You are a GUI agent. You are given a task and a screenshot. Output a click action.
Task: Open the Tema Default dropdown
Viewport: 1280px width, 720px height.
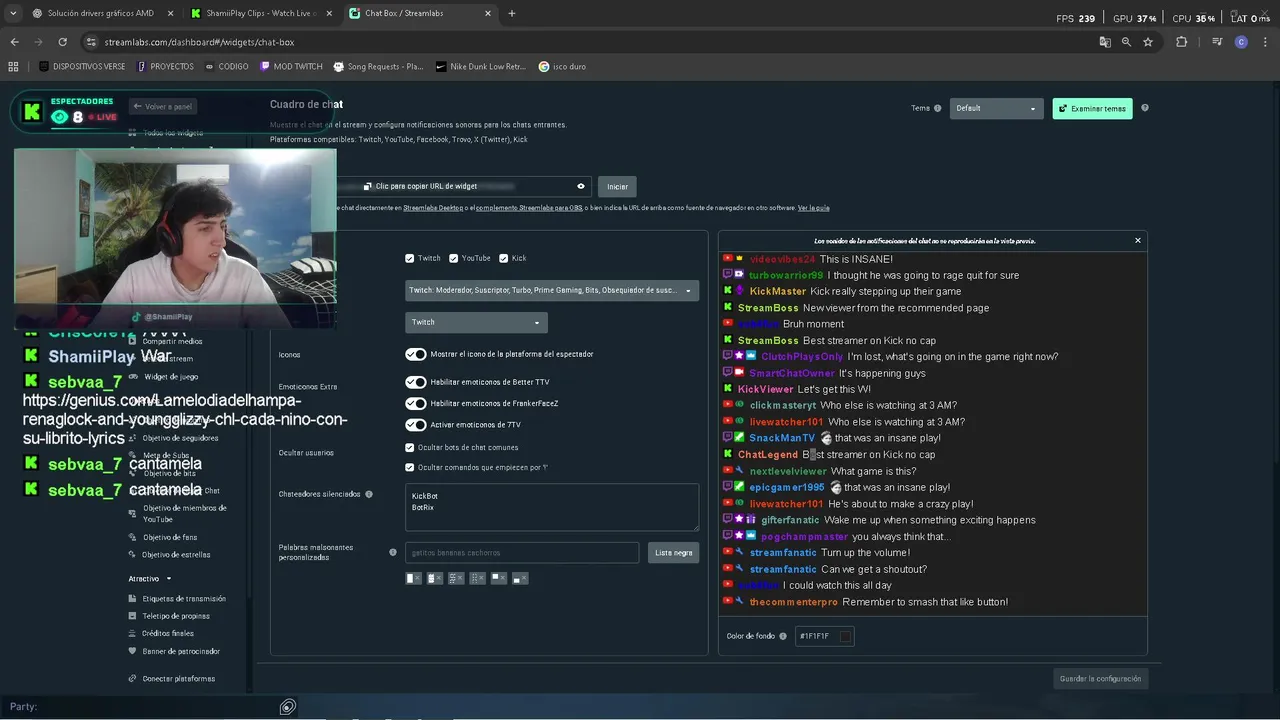pos(996,108)
